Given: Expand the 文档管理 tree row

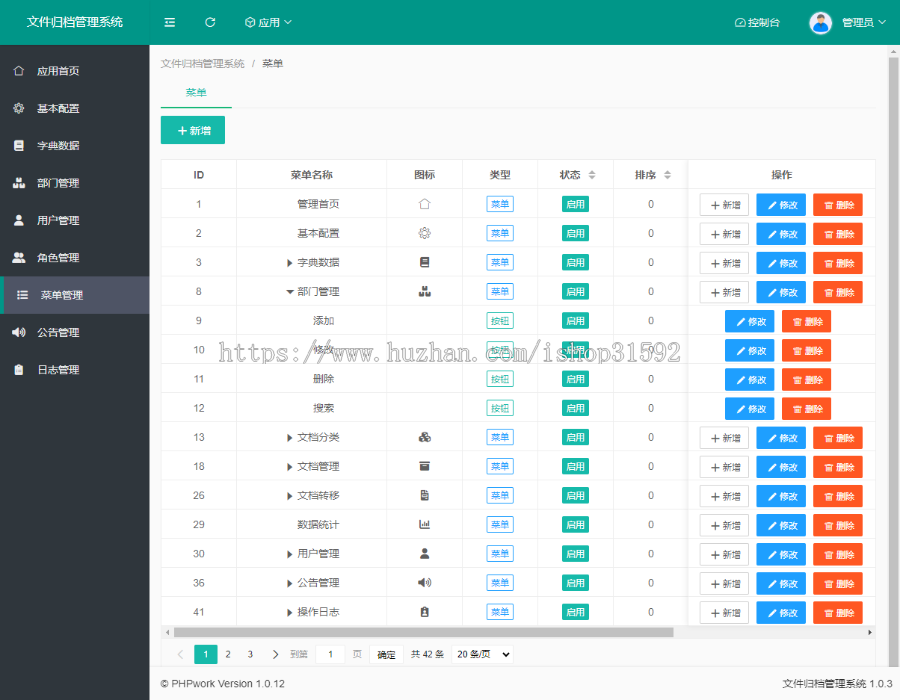Looking at the screenshot, I should [x=289, y=467].
